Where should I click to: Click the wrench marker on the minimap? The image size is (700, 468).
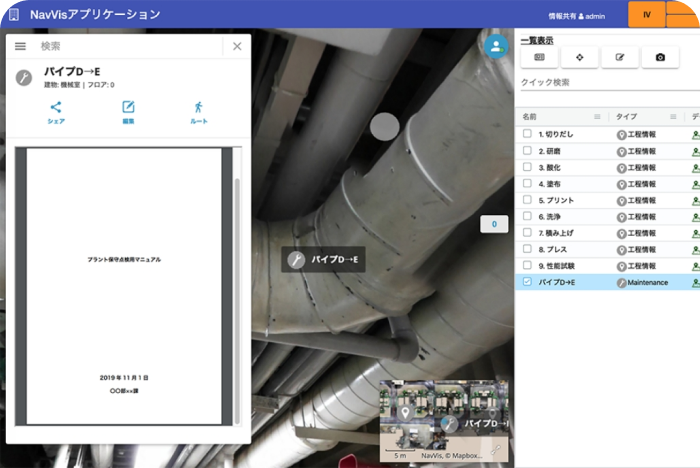[450, 423]
